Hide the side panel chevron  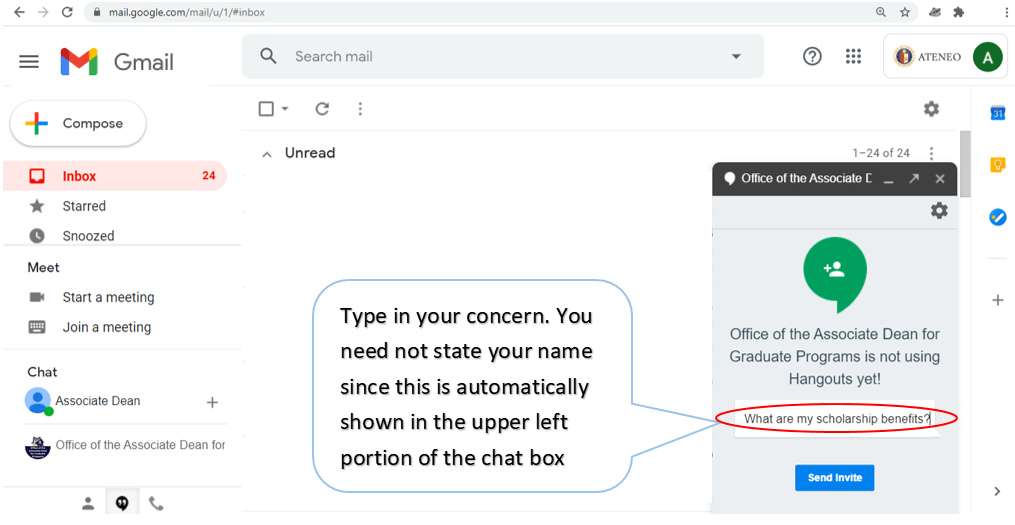click(x=997, y=491)
